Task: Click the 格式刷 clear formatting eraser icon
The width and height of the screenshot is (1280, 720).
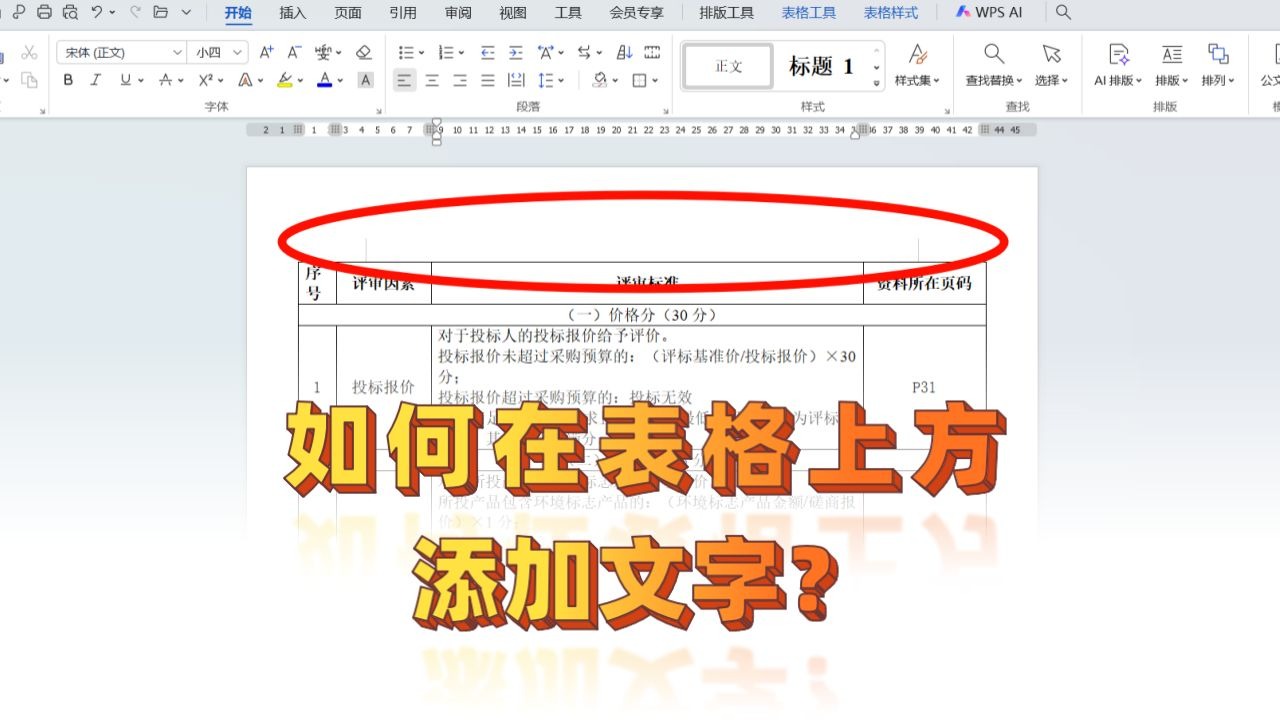Action: pyautogui.click(x=363, y=53)
